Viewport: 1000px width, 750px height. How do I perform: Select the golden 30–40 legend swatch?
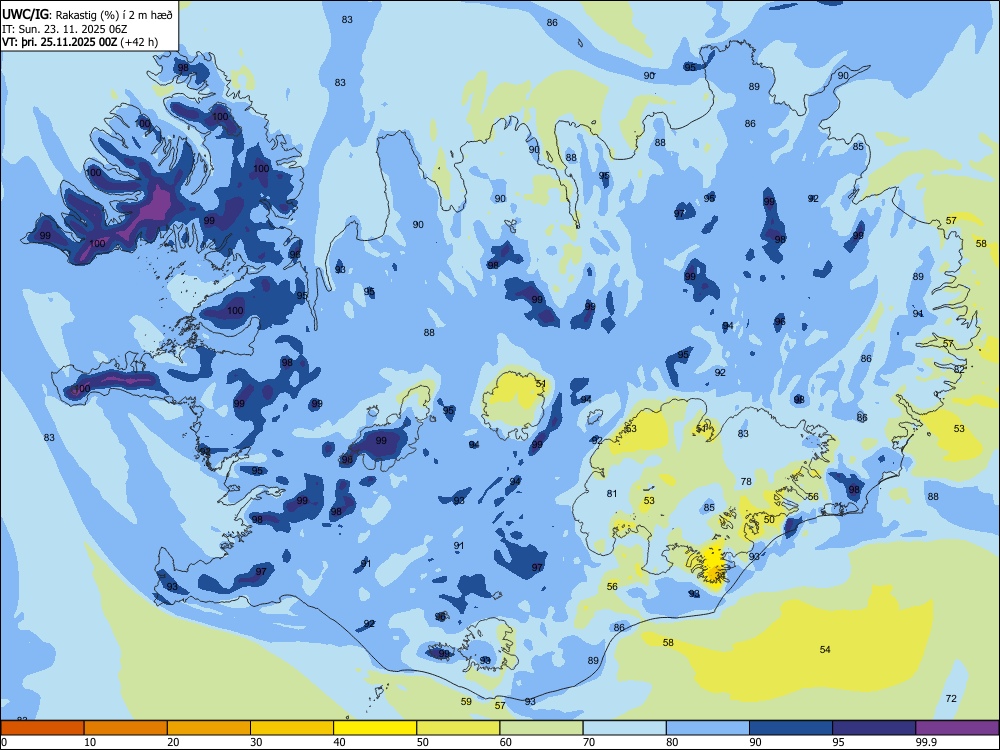coord(292,728)
